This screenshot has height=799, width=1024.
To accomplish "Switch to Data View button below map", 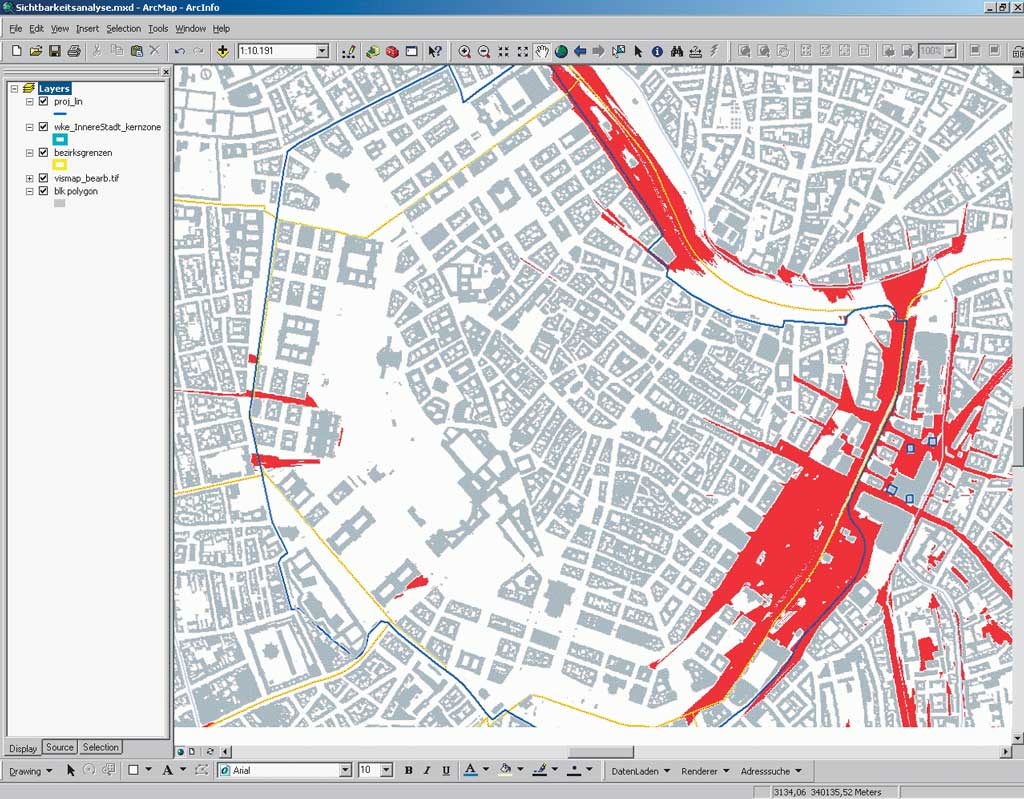I will tap(181, 752).
